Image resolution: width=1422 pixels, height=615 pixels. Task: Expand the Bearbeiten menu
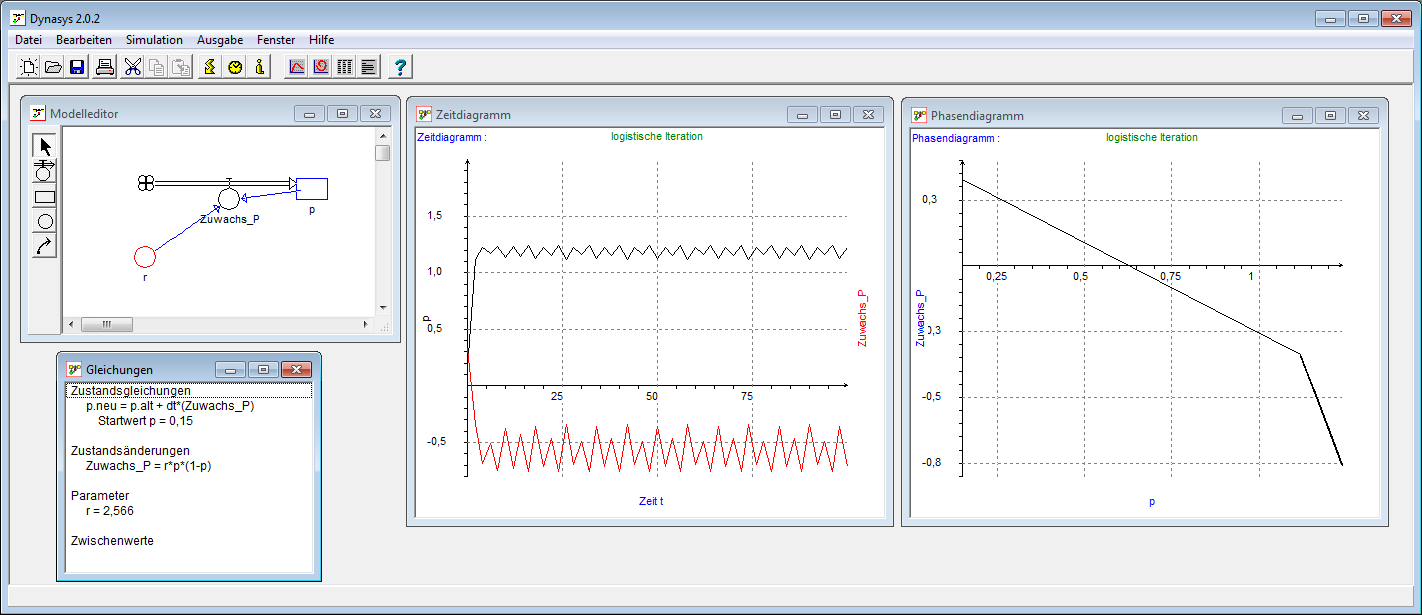(x=84, y=40)
